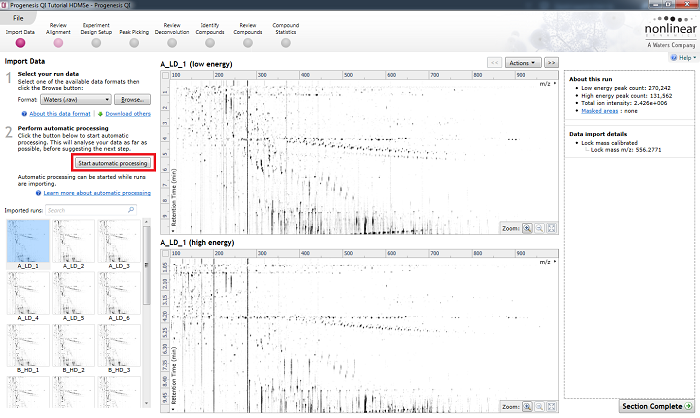Image resolution: width=700 pixels, height=418 pixels.
Task: Select run thumbnail A_LD_3
Action: click(x=119, y=244)
